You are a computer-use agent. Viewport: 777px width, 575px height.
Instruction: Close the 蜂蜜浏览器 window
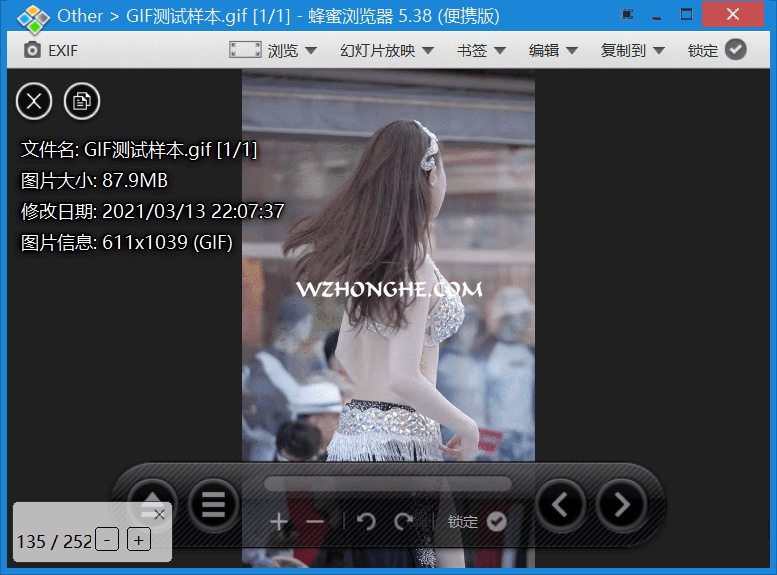[x=732, y=14]
